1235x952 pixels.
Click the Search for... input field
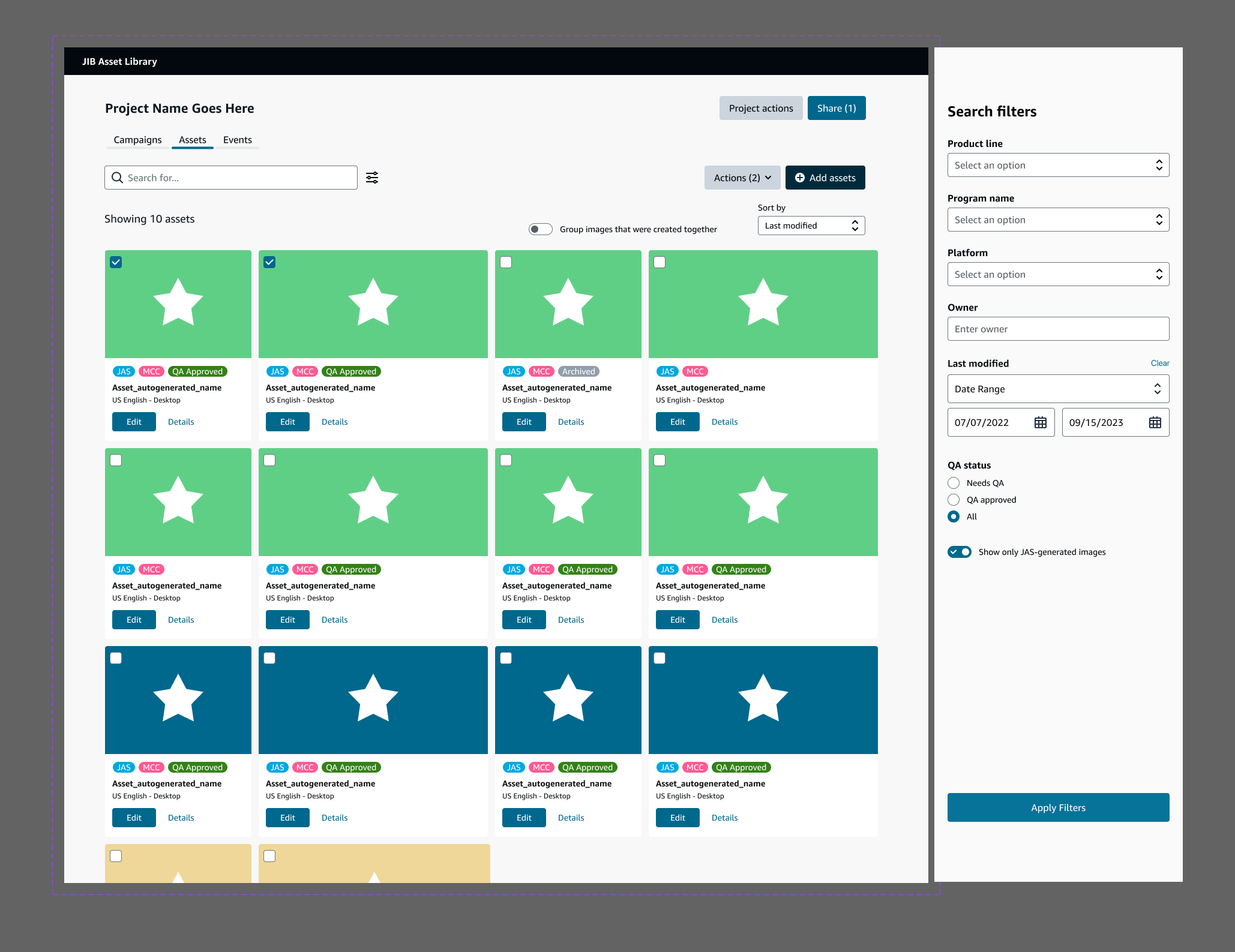[231, 178]
